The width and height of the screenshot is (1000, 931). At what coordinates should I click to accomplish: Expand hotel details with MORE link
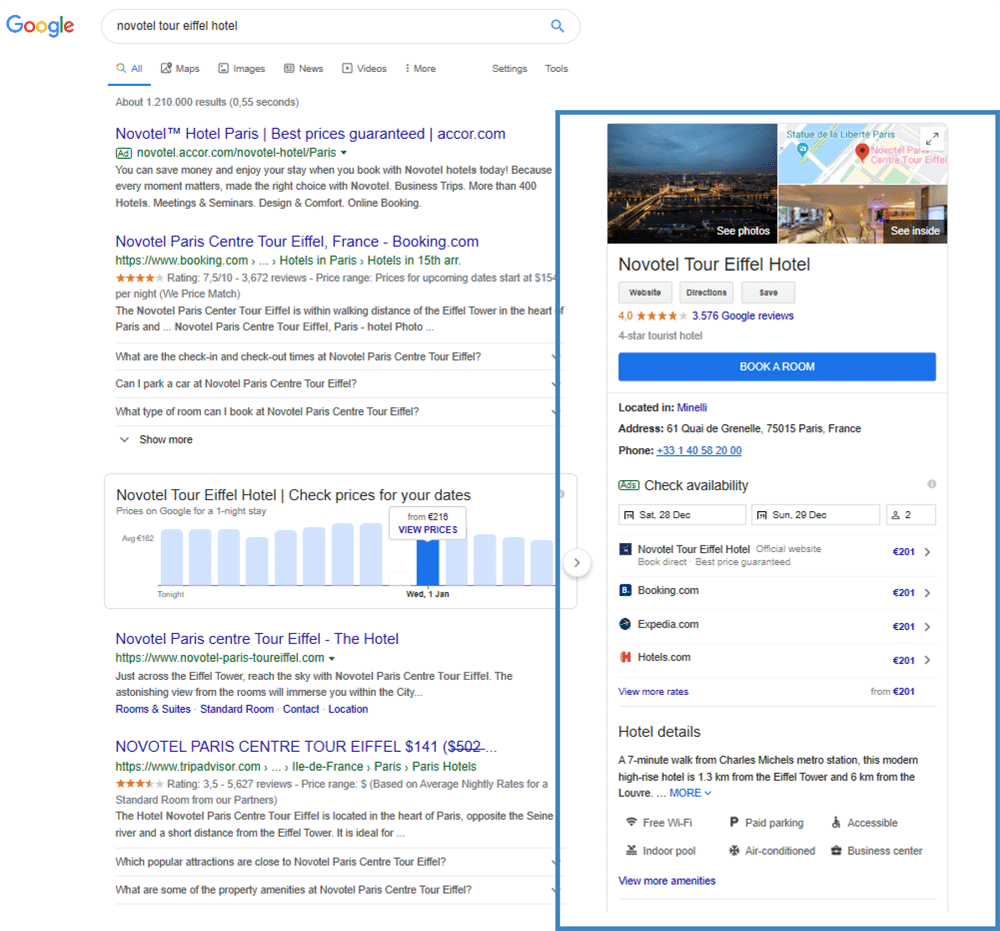click(690, 793)
